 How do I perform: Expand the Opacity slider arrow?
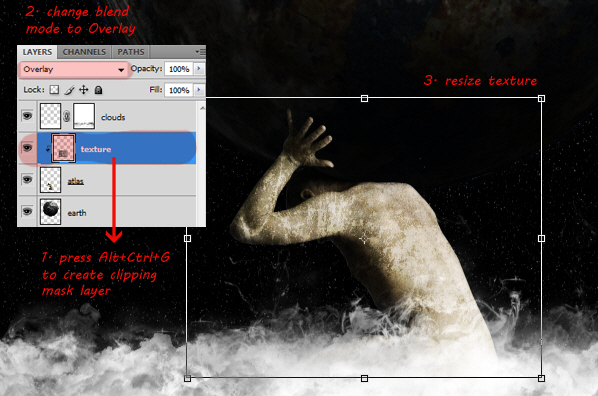point(199,69)
